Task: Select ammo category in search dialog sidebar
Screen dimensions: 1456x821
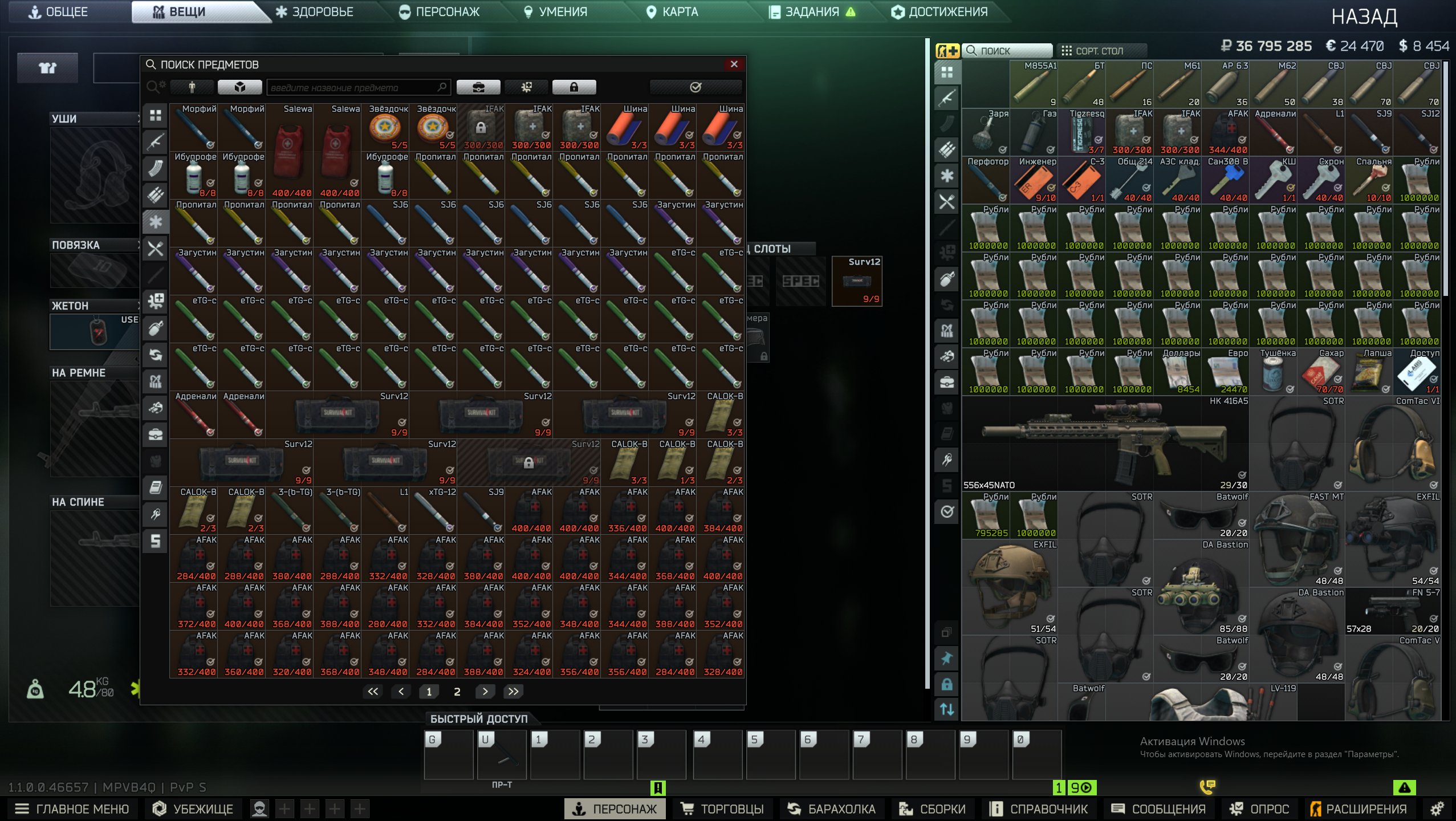Action: click(x=156, y=195)
